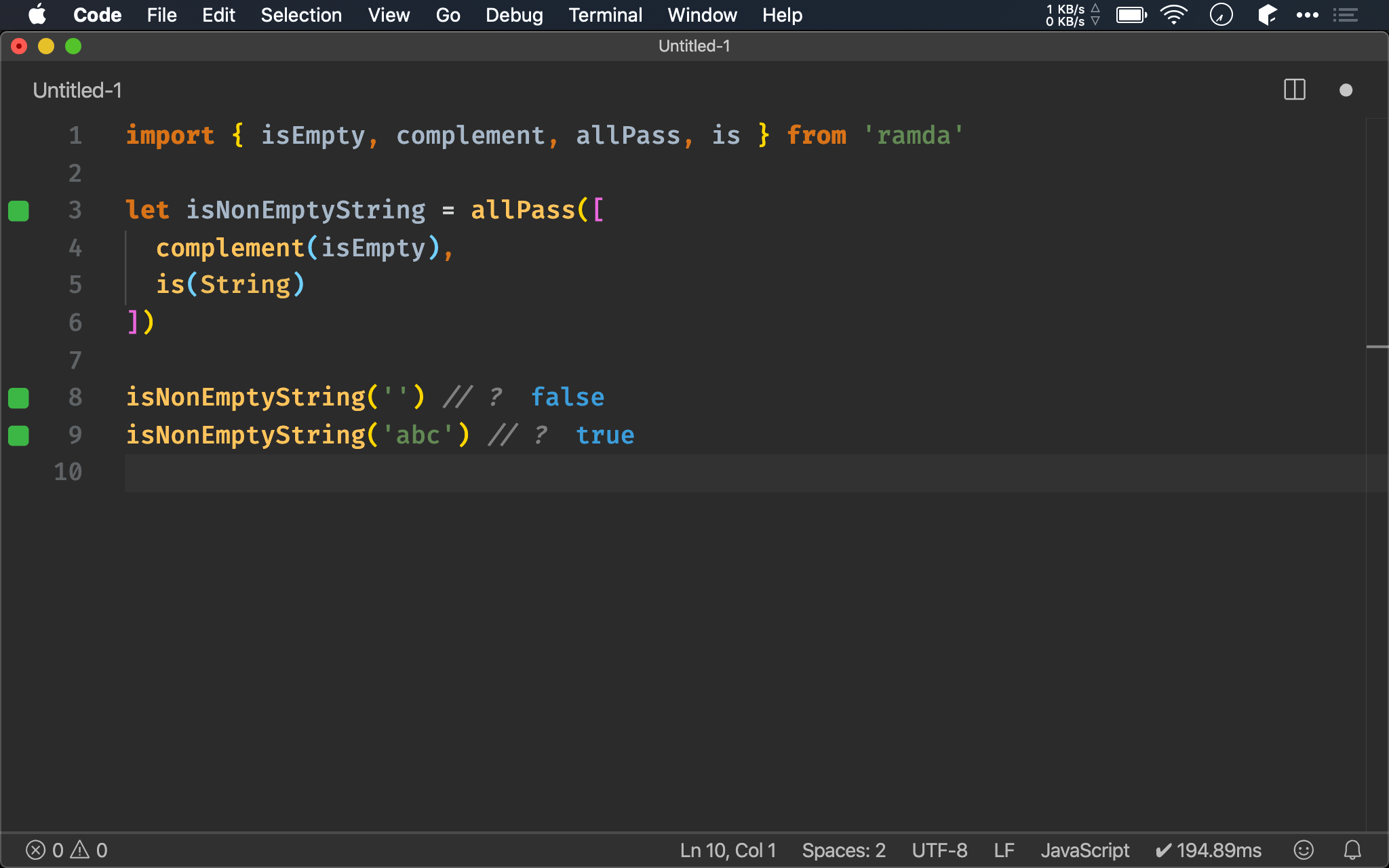Click on line 8 green breakpoint toggle
Image resolution: width=1389 pixels, height=868 pixels.
tap(18, 397)
